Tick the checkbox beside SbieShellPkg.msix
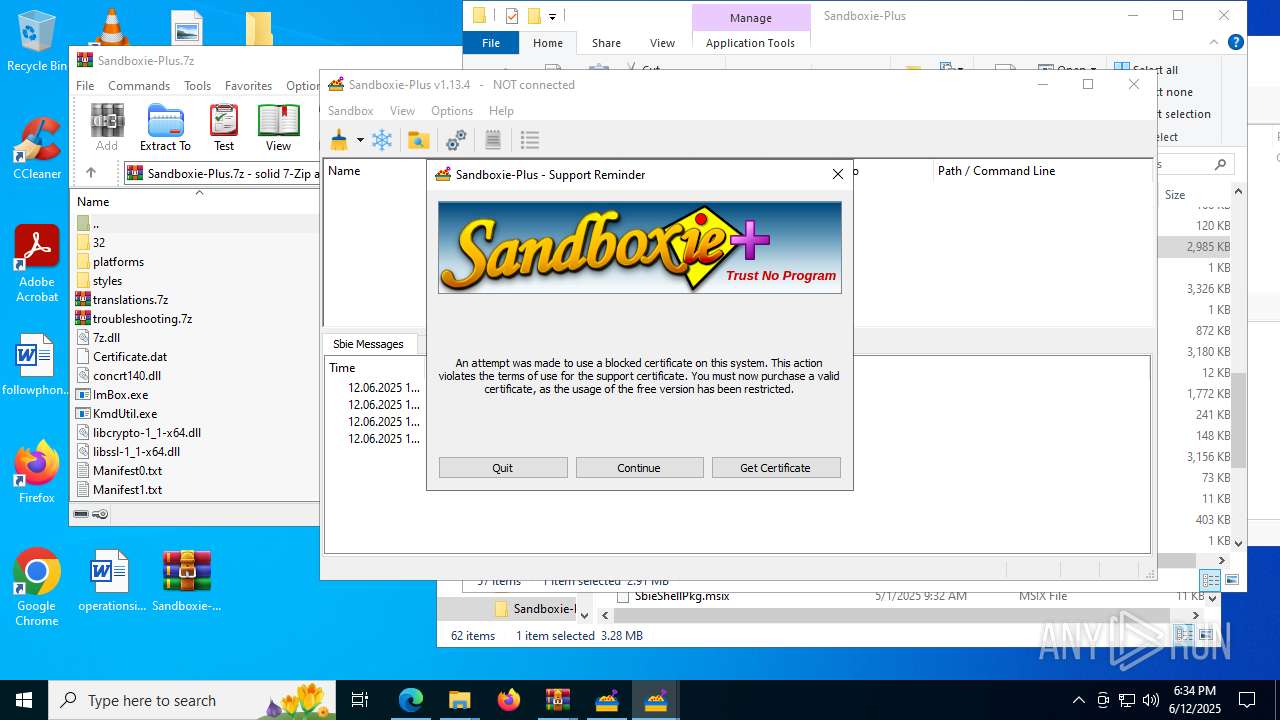 623,596
